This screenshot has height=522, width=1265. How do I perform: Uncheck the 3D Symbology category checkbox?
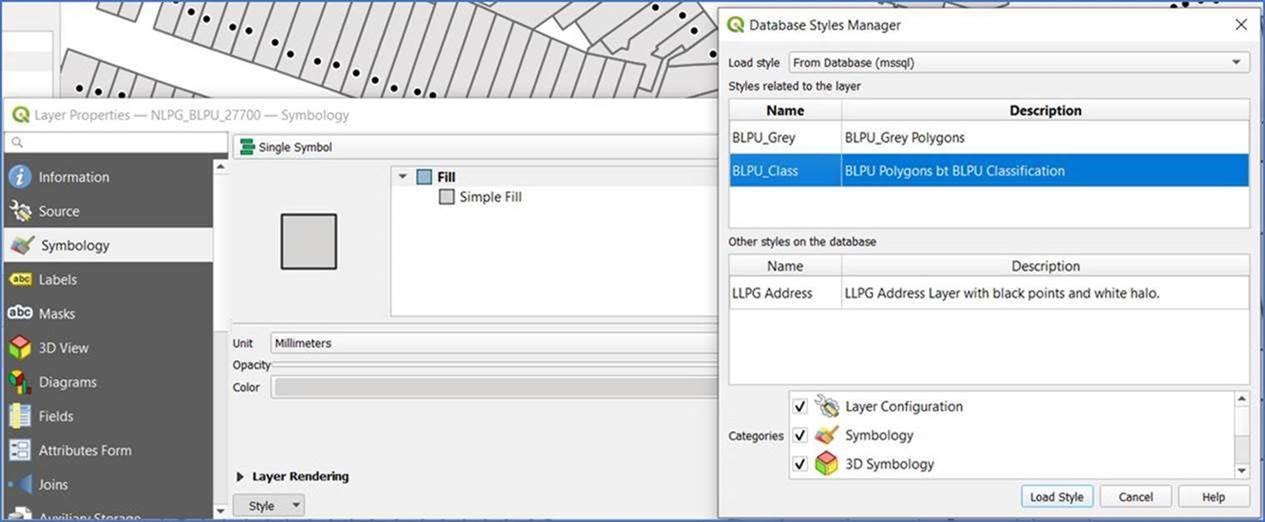(800, 464)
